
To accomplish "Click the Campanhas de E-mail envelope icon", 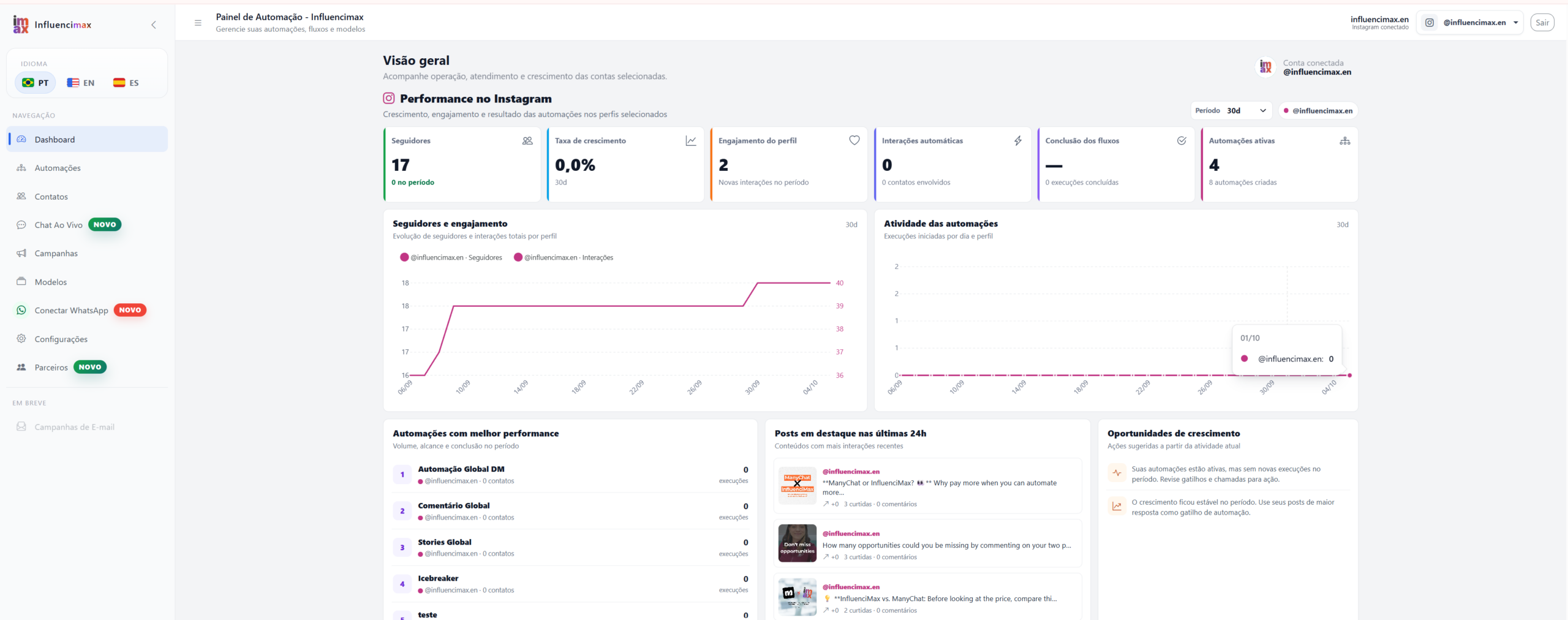I will click(x=21, y=426).
